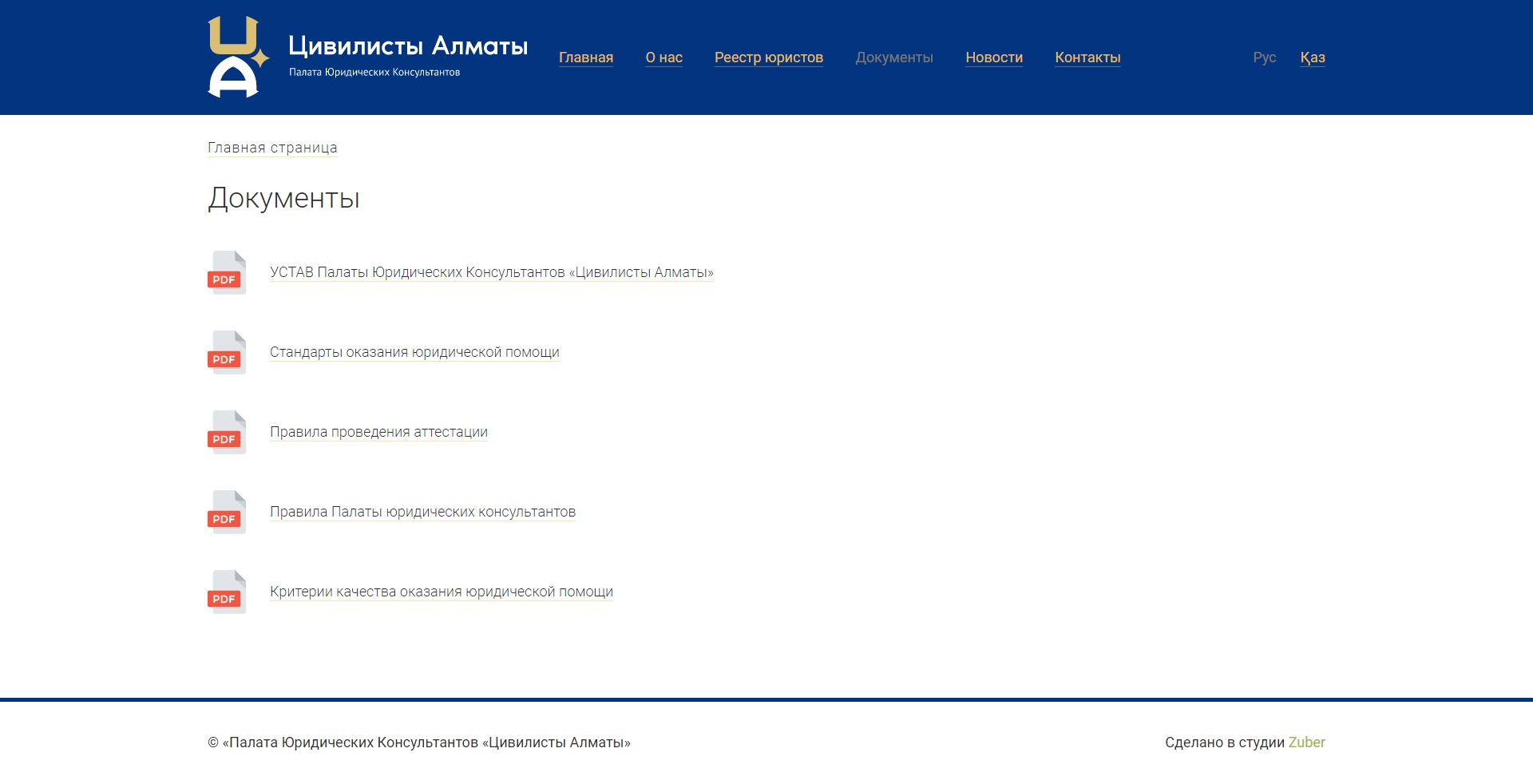Click PDF icon next to Стандарты оказания
This screenshot has height=784, width=1533.
pos(227,352)
